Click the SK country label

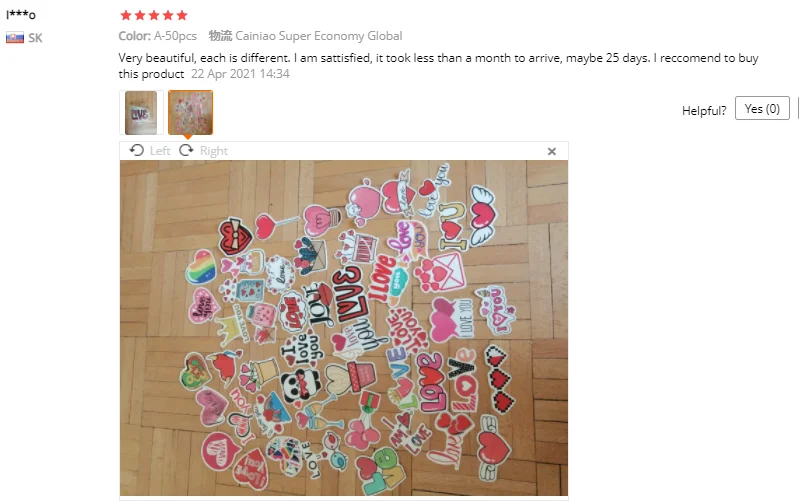click(35, 38)
